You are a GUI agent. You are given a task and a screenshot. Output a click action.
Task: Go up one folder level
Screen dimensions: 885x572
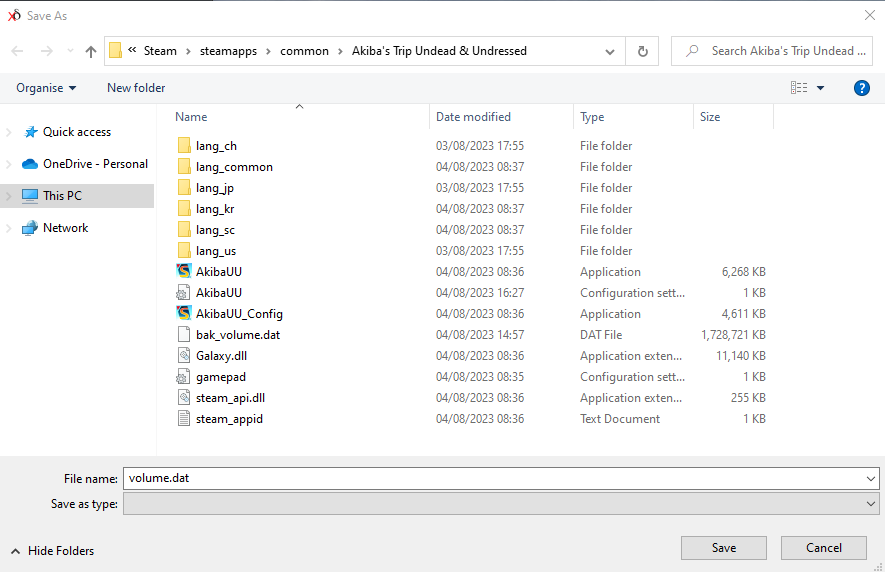point(90,51)
